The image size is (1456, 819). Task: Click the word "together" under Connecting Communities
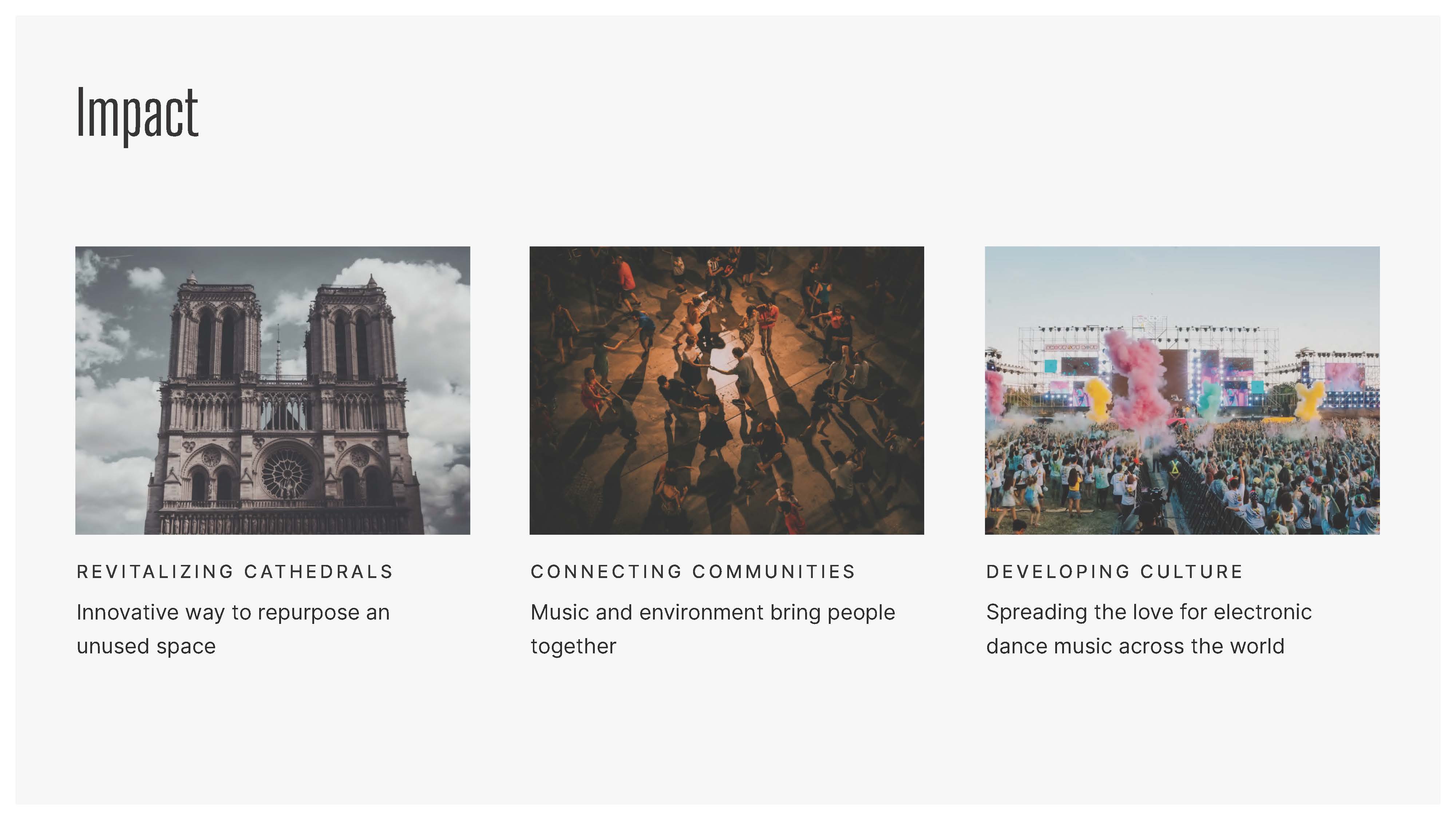click(x=573, y=646)
